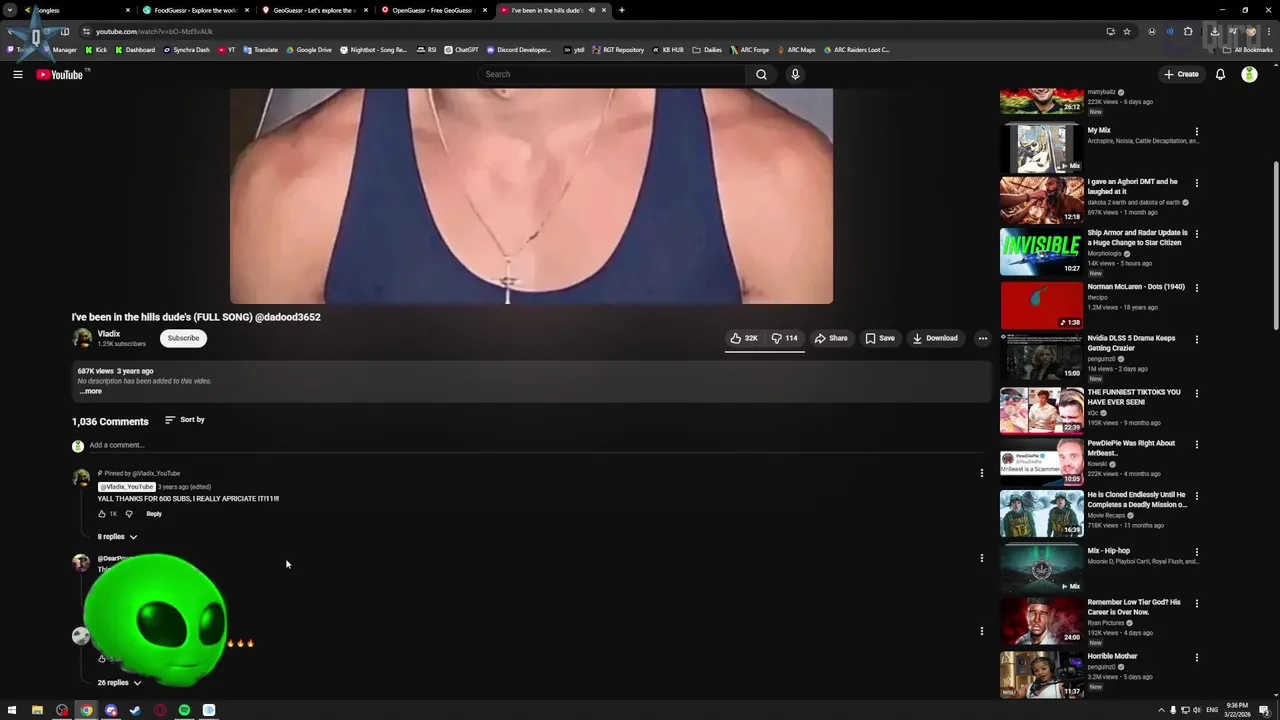The height and width of the screenshot is (720, 1280).
Task: Open the ChatGPT bookmark
Action: (x=461, y=49)
